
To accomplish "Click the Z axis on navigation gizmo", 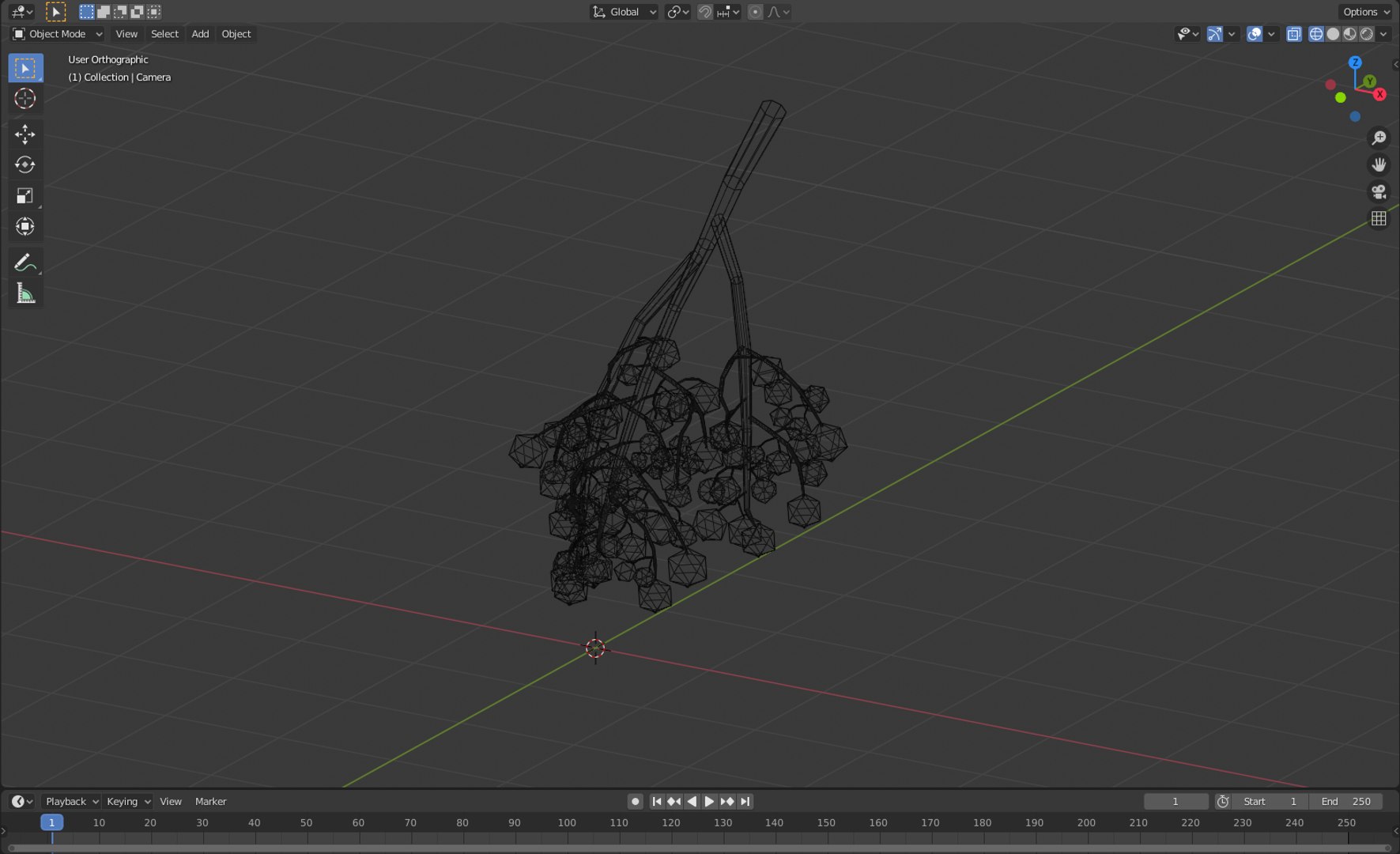I will (1355, 62).
